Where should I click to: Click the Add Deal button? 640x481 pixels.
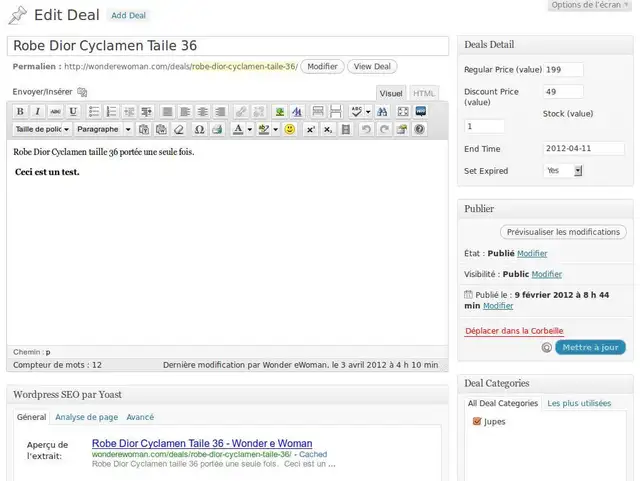point(129,16)
